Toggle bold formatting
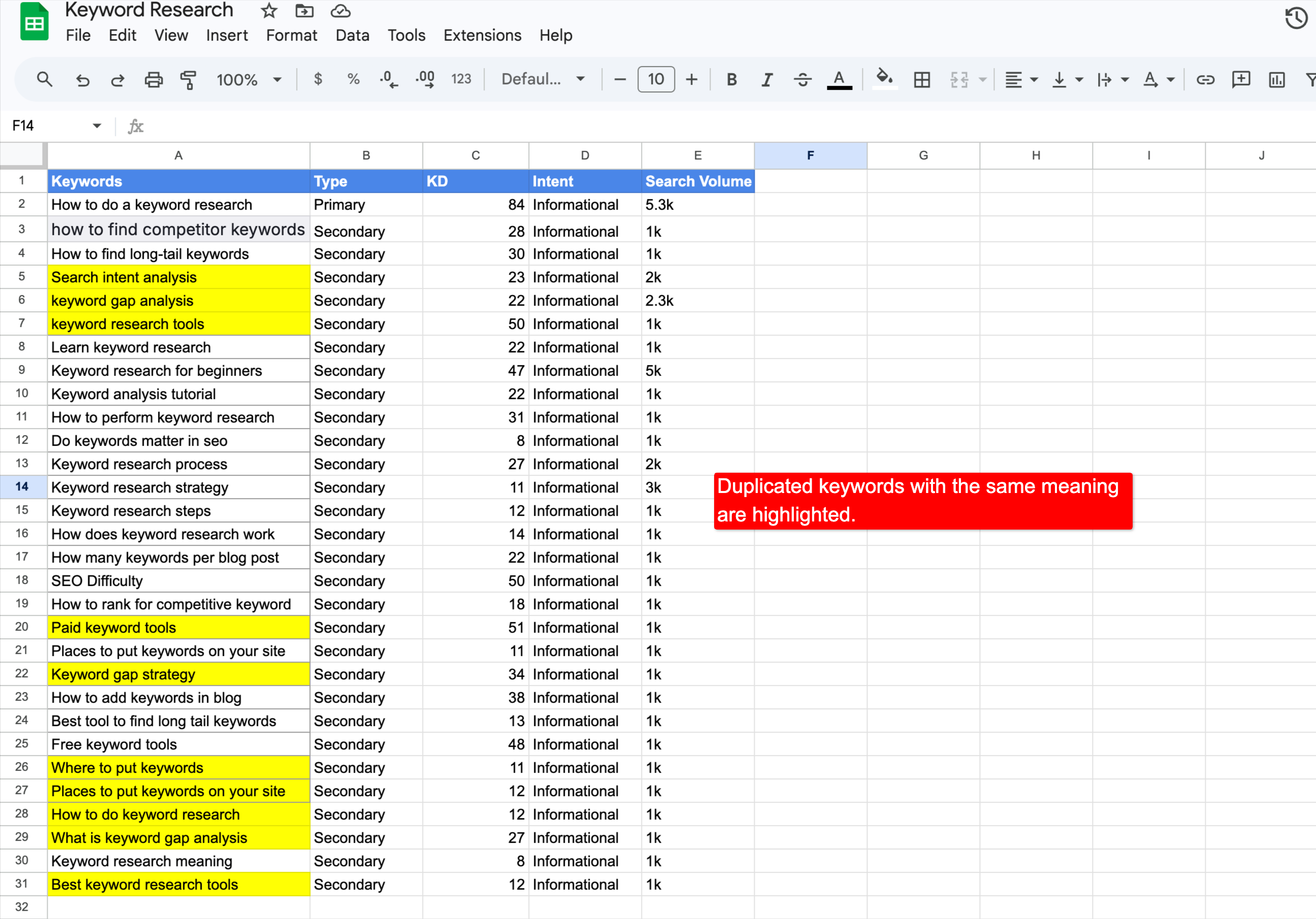The width and height of the screenshot is (1316, 919). 731,80
